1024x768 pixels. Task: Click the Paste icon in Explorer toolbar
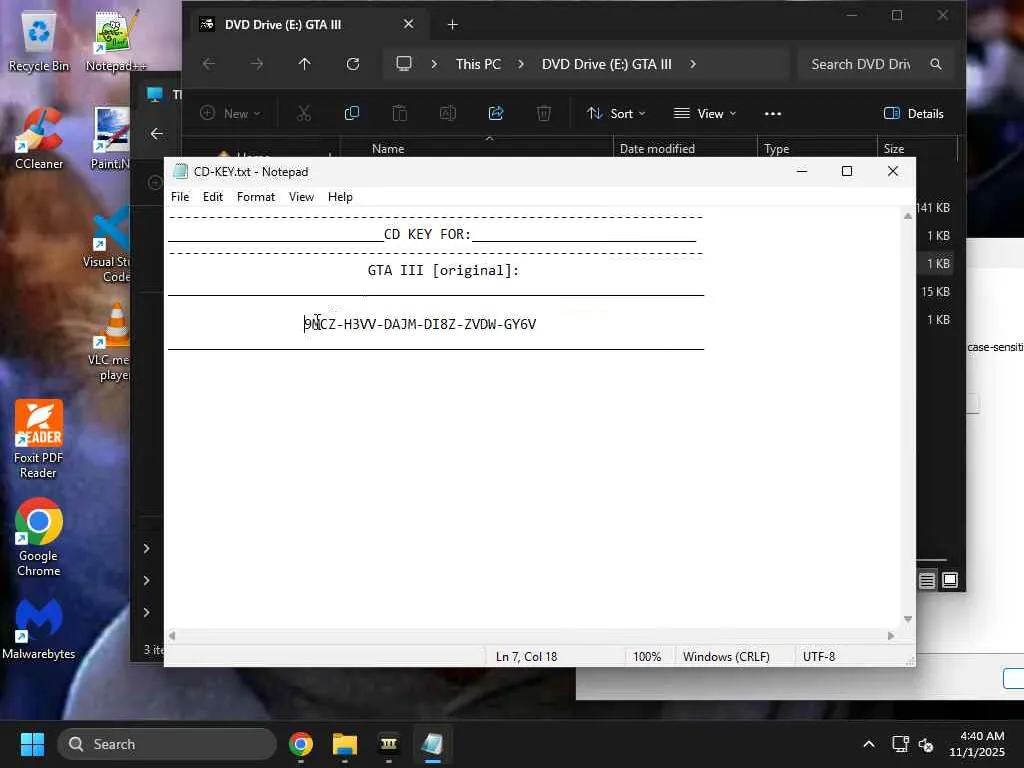pyautogui.click(x=400, y=114)
